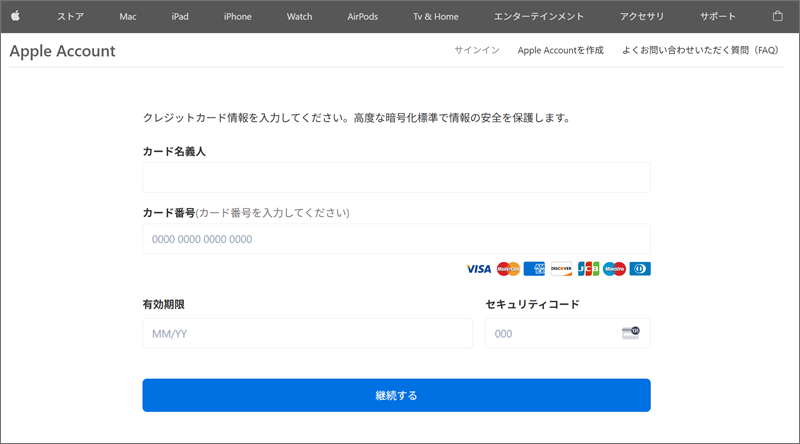Click the Apple logo icon
The width and height of the screenshot is (800, 444).
point(15,16)
